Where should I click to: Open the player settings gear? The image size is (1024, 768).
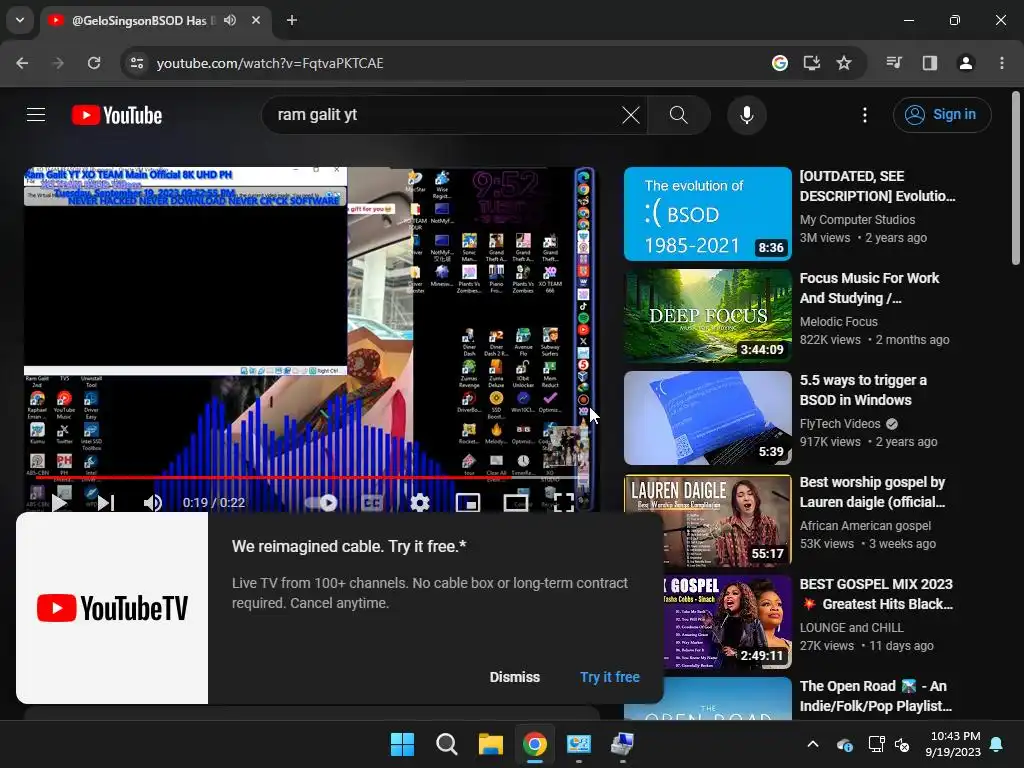tap(420, 502)
